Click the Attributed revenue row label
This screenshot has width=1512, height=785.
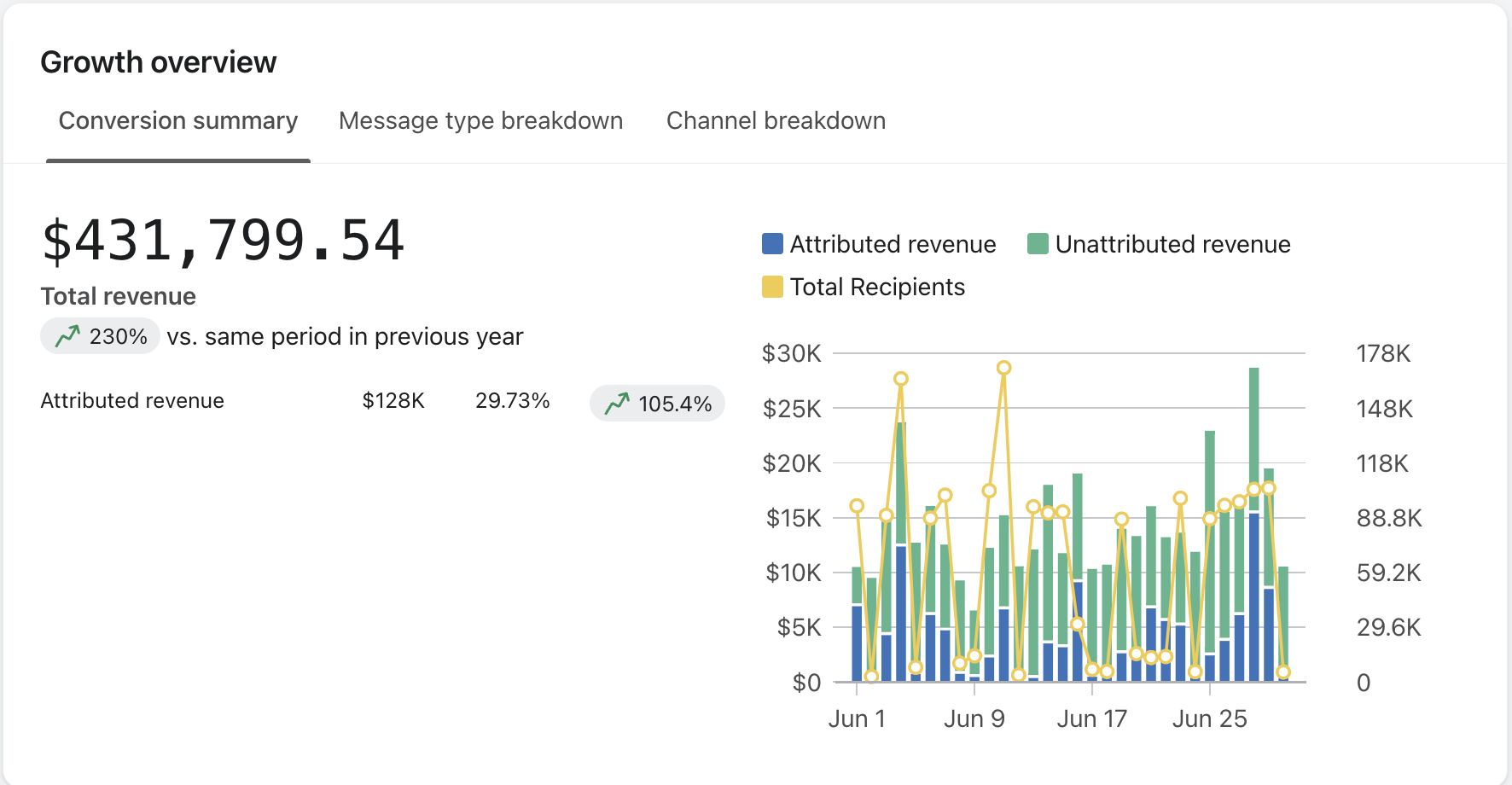(x=132, y=400)
